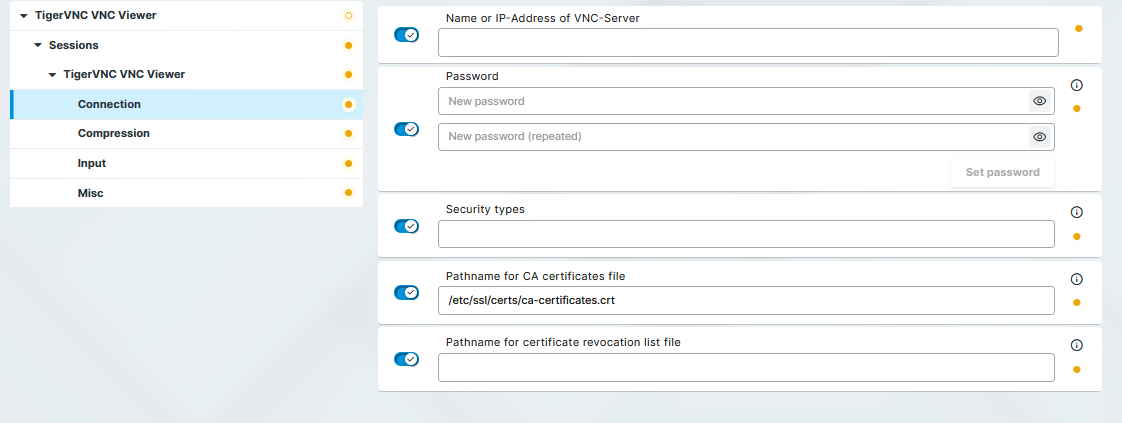The image size is (1122, 423).
Task: Toggle the Security types switch
Action: tap(406, 226)
